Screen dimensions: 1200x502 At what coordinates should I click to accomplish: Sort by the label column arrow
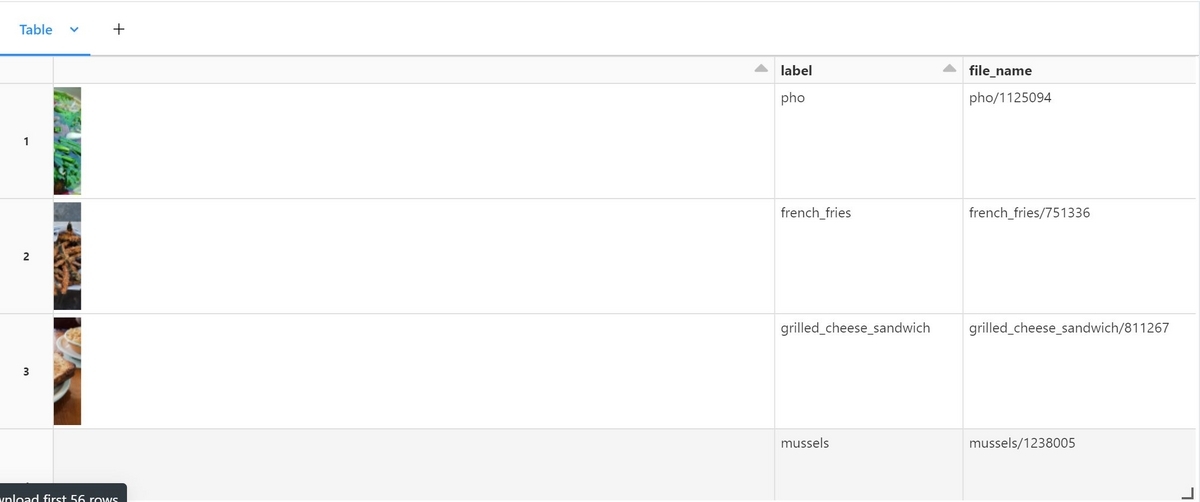[x=949, y=69]
